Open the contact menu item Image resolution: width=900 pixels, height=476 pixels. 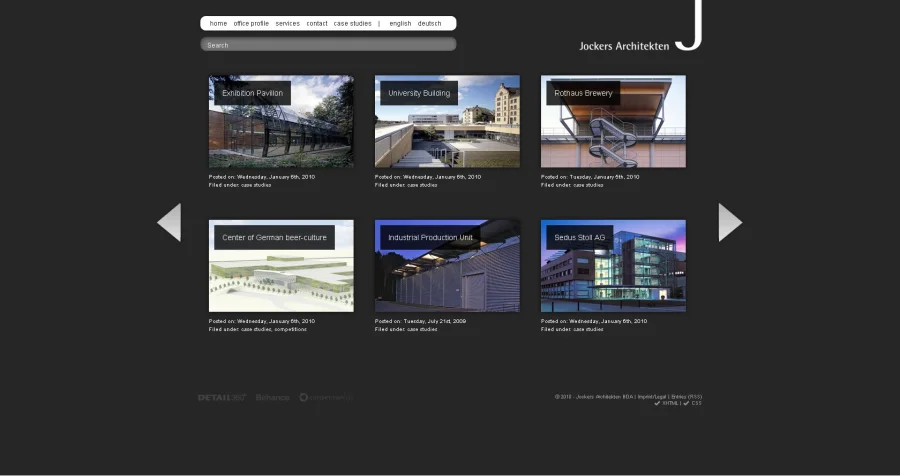click(316, 23)
